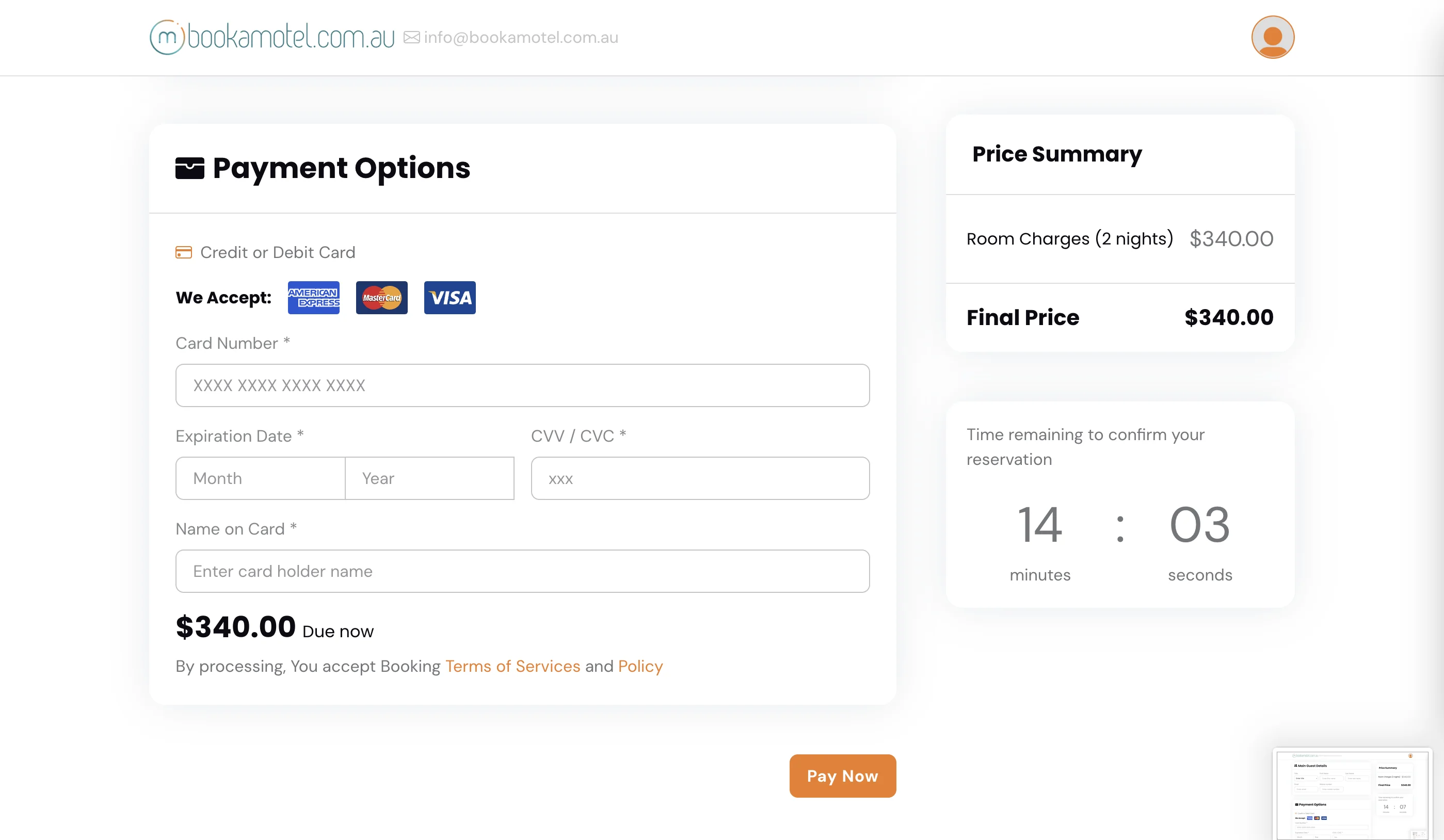
Task: Focus the Card Number input field
Action: pyautogui.click(x=522, y=385)
